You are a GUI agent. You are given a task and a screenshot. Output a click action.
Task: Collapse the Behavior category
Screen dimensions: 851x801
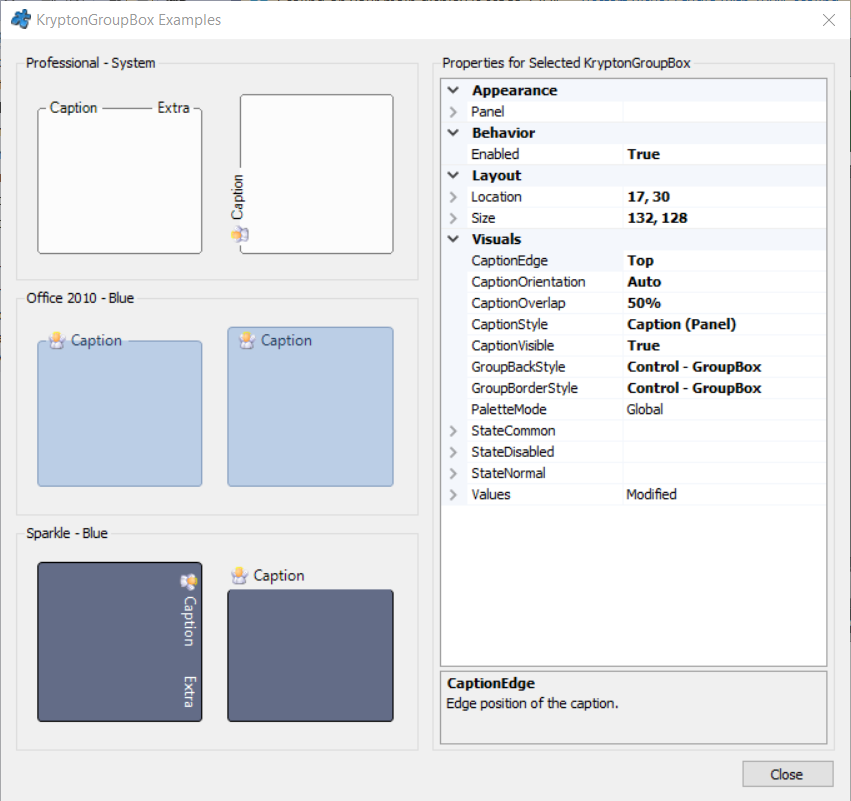453,132
